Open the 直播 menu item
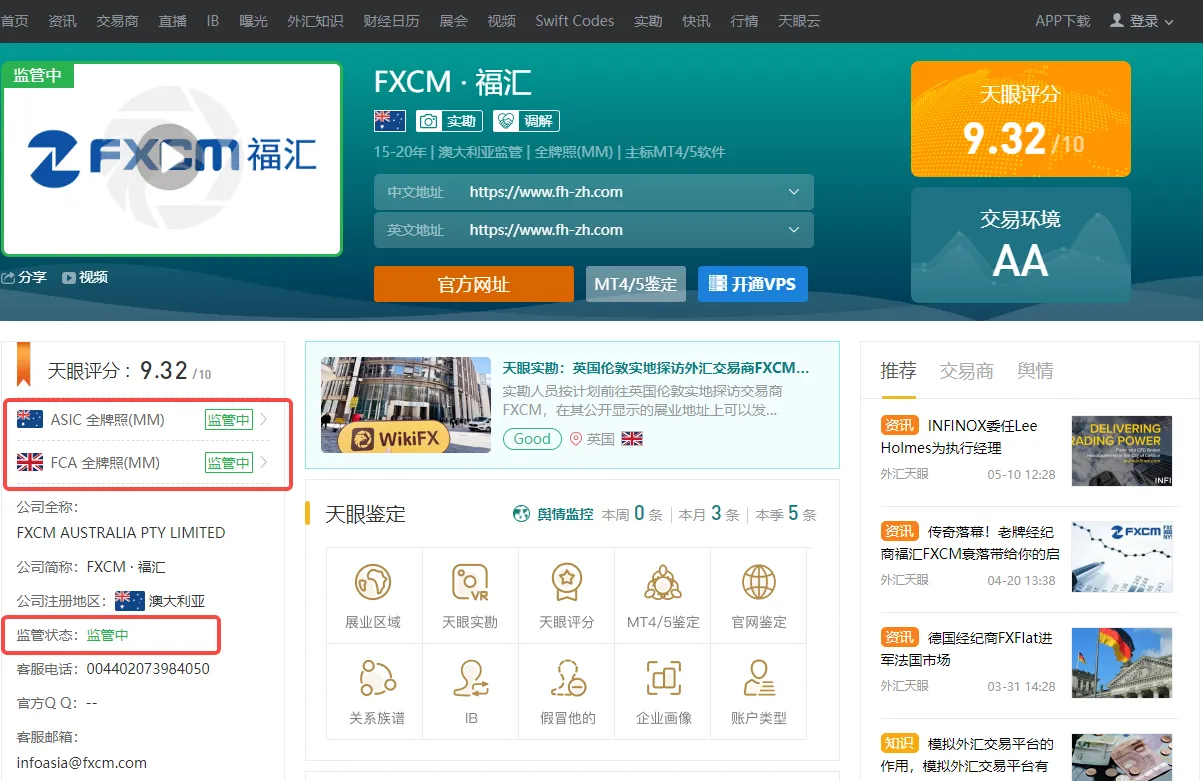The image size is (1203, 781). tap(173, 21)
